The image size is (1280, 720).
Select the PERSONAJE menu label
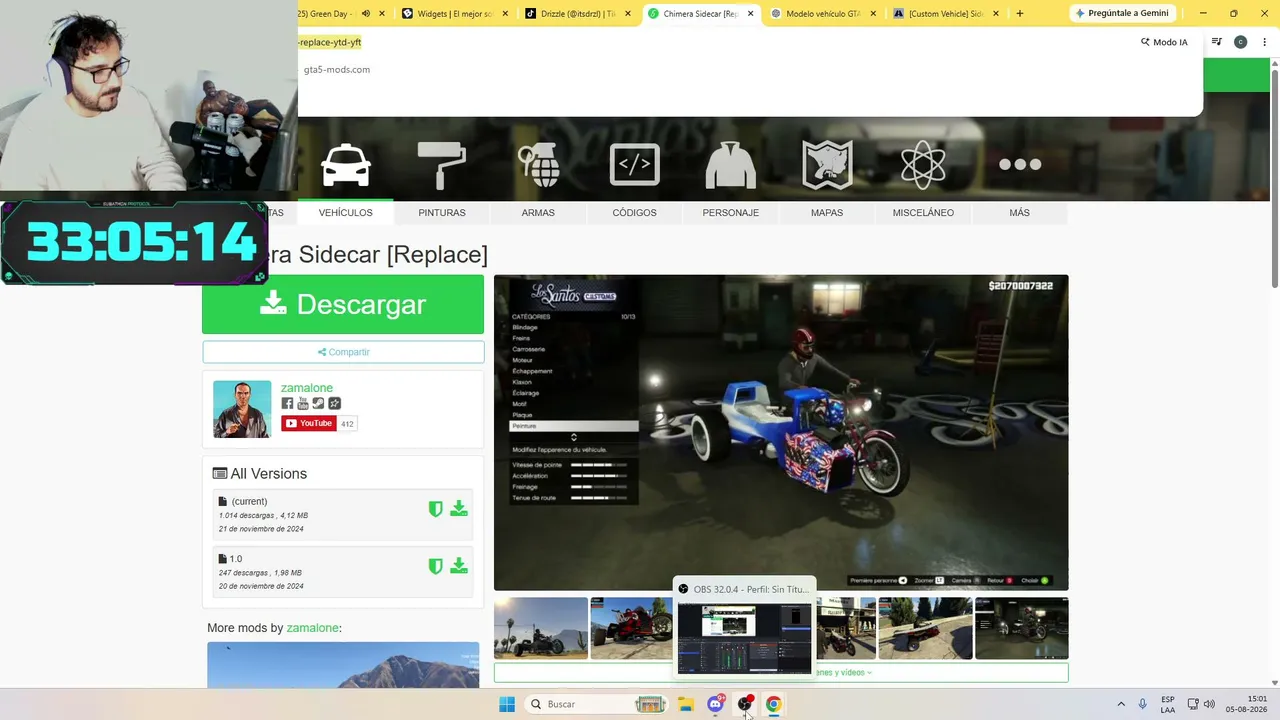[x=730, y=213]
